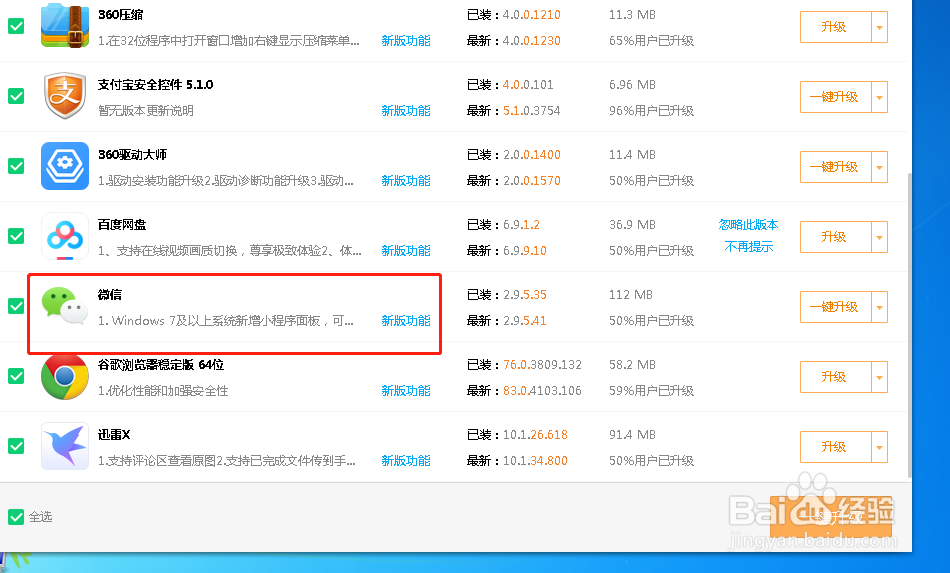Click the vertical scrollbar of the software list
Viewport: 950px width, 573px height.
point(909,325)
